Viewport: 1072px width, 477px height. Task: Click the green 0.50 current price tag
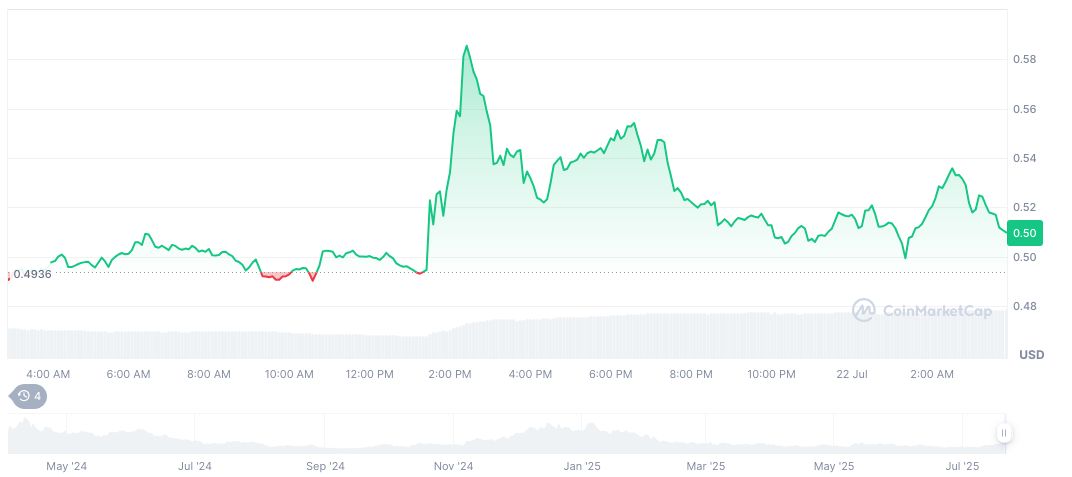pos(1026,233)
